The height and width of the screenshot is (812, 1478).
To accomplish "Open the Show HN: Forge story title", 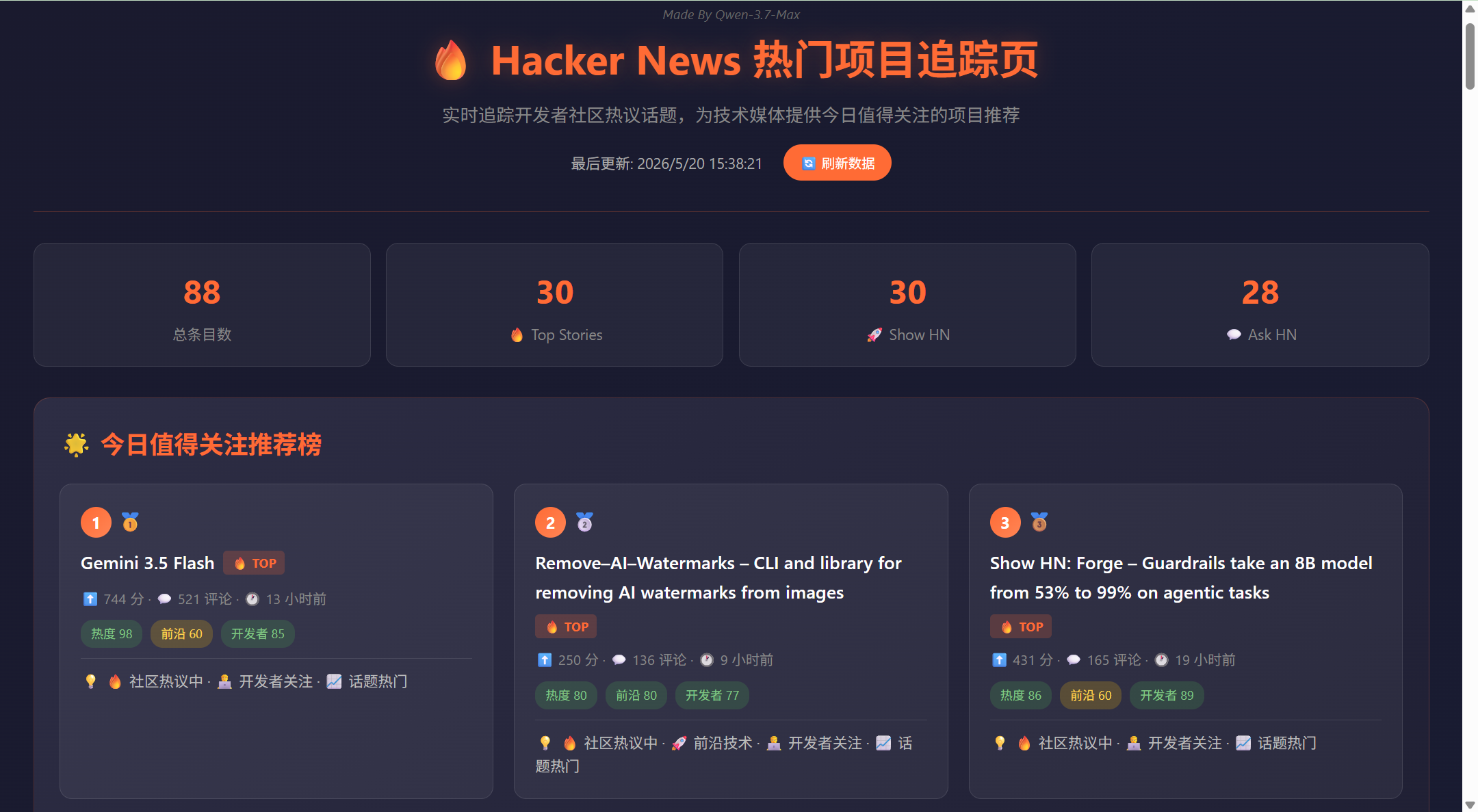I will (1181, 578).
